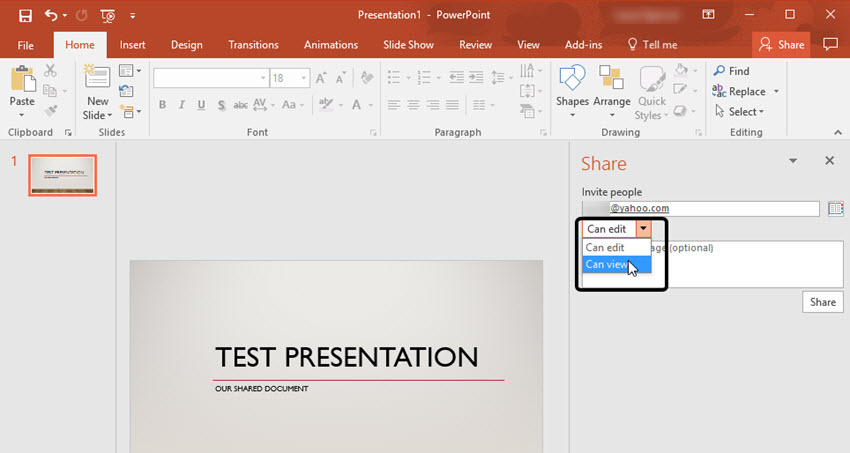Click the Redo icon in quick access toolbar

82,16
